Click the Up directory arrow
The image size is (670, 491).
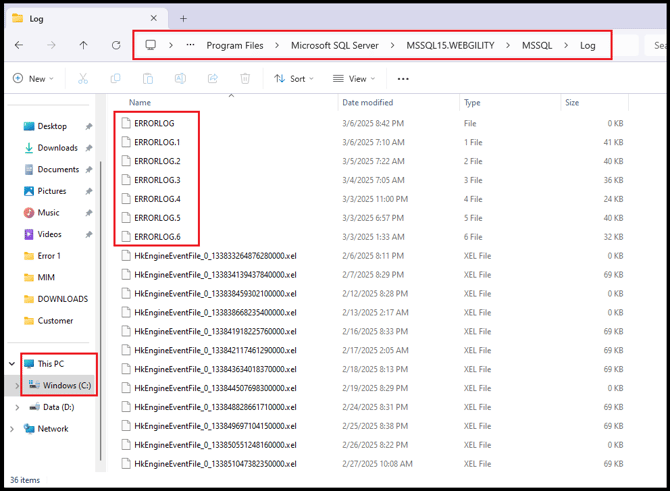coord(83,45)
